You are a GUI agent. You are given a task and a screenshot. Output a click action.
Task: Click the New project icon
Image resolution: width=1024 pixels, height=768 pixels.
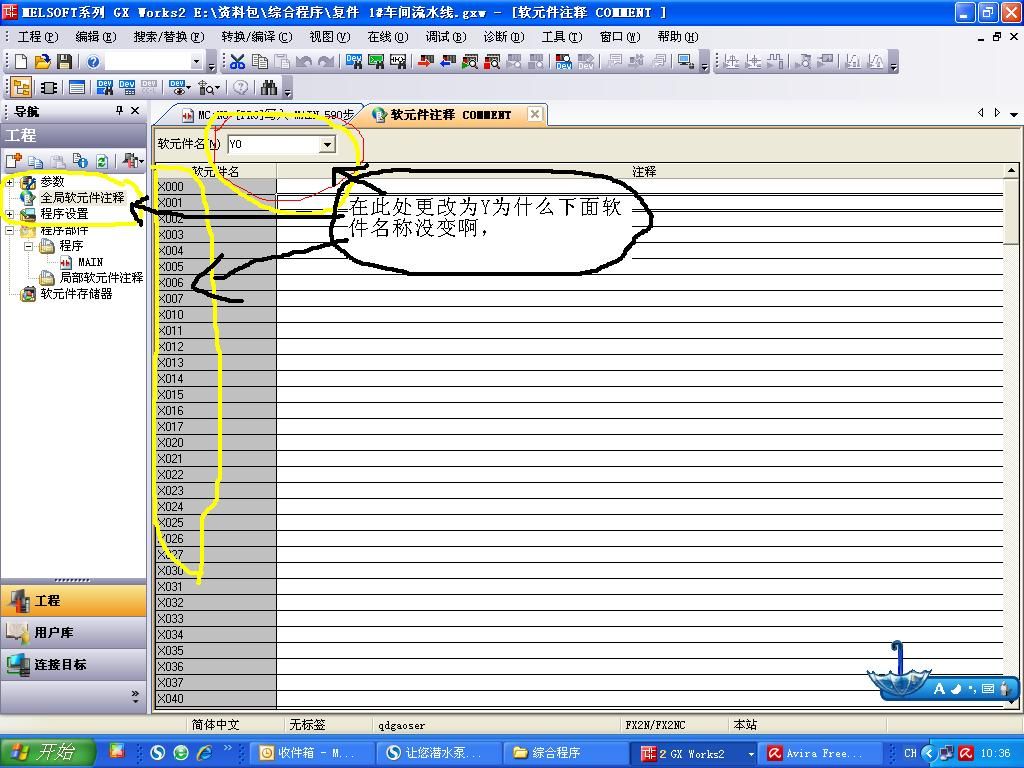coord(21,61)
